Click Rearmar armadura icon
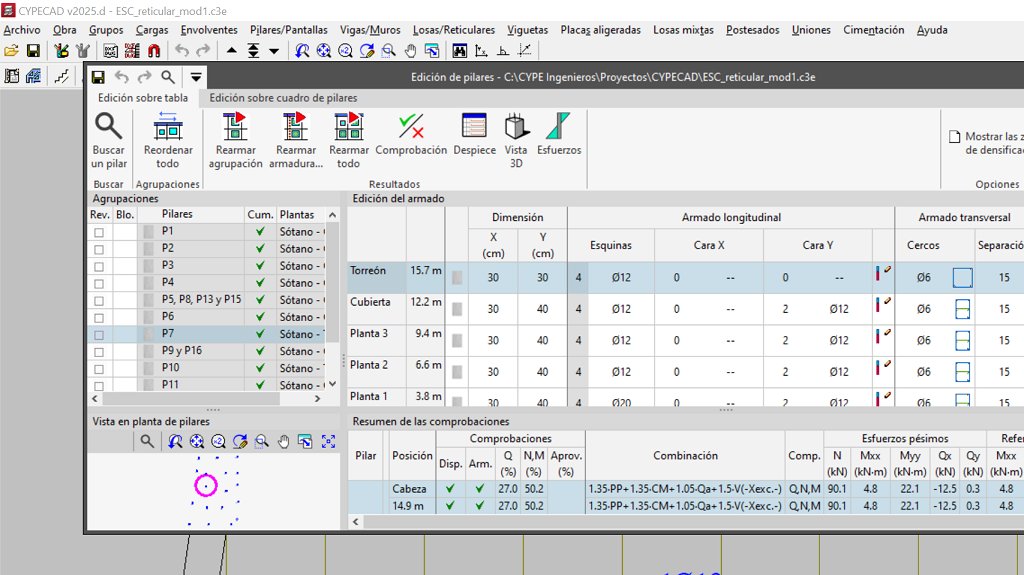This screenshot has height=575, width=1024. [296, 141]
